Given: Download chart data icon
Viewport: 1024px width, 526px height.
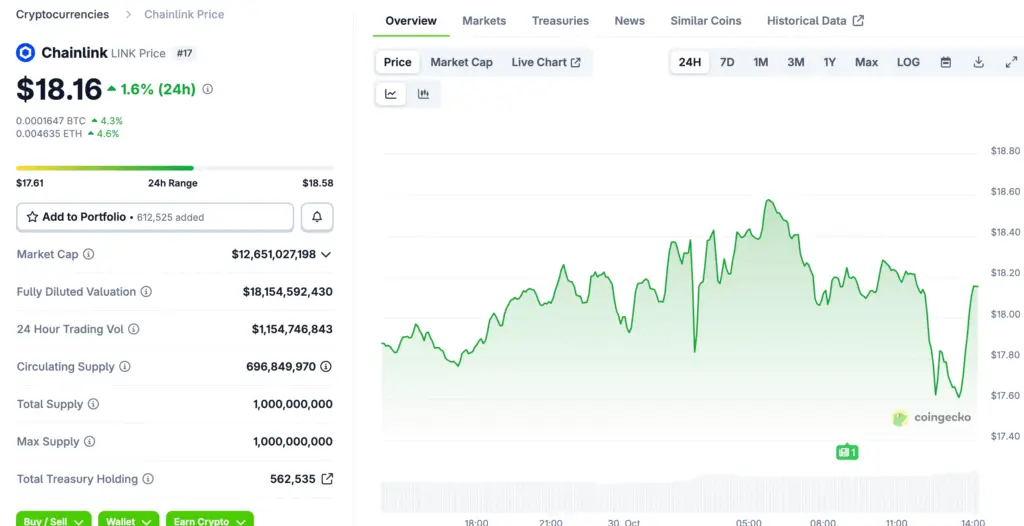Looking at the screenshot, I should tap(978, 62).
